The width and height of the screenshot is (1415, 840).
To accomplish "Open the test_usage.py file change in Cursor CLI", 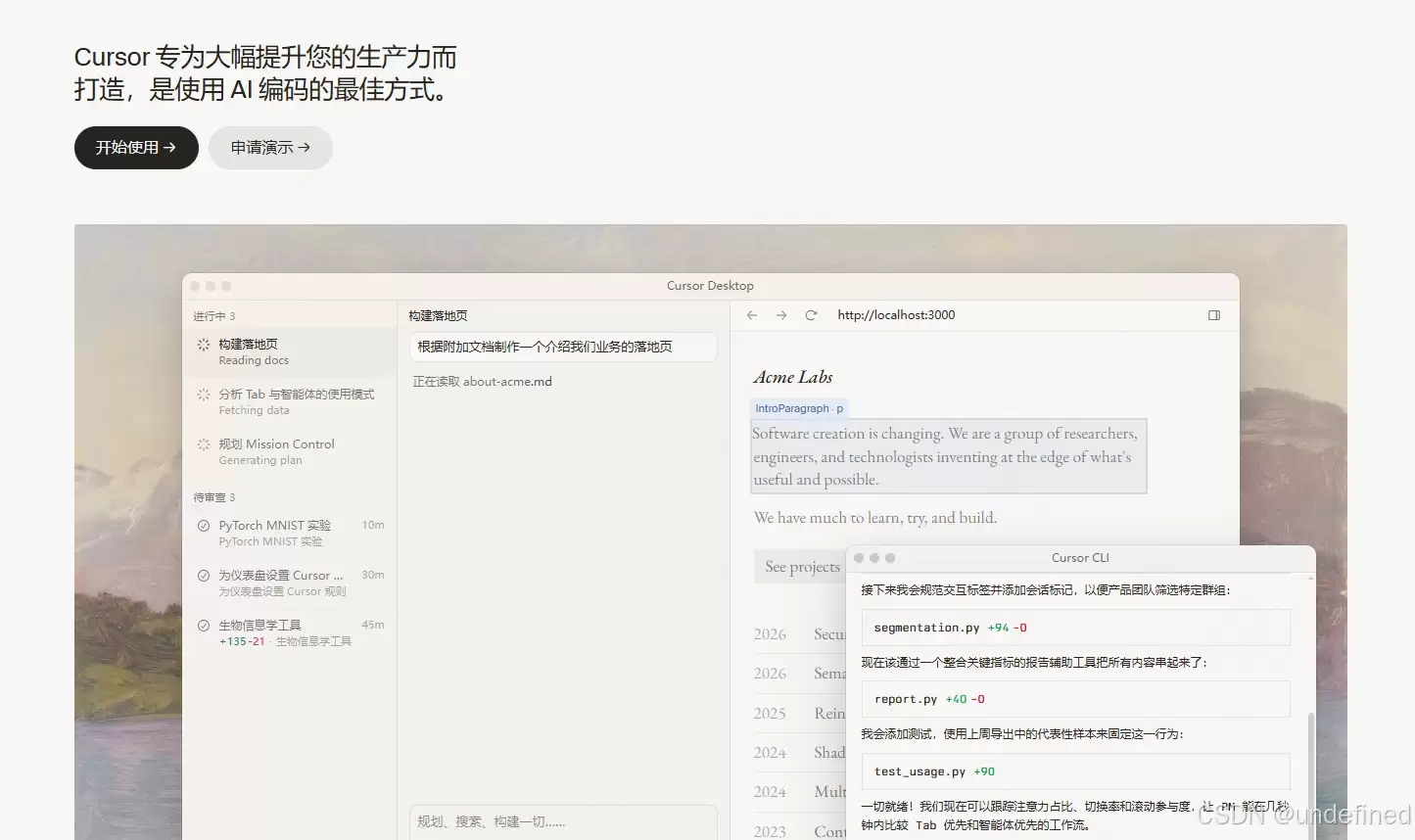I will [x=1075, y=771].
